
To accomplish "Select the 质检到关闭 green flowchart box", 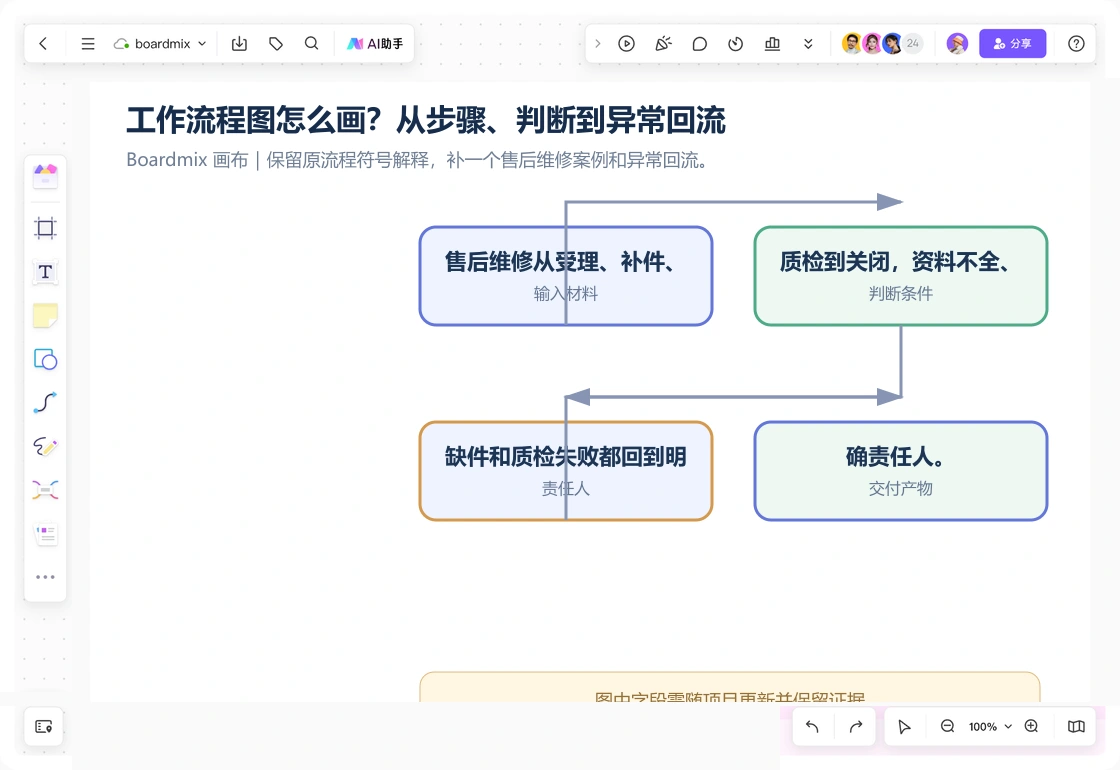I will tap(901, 276).
